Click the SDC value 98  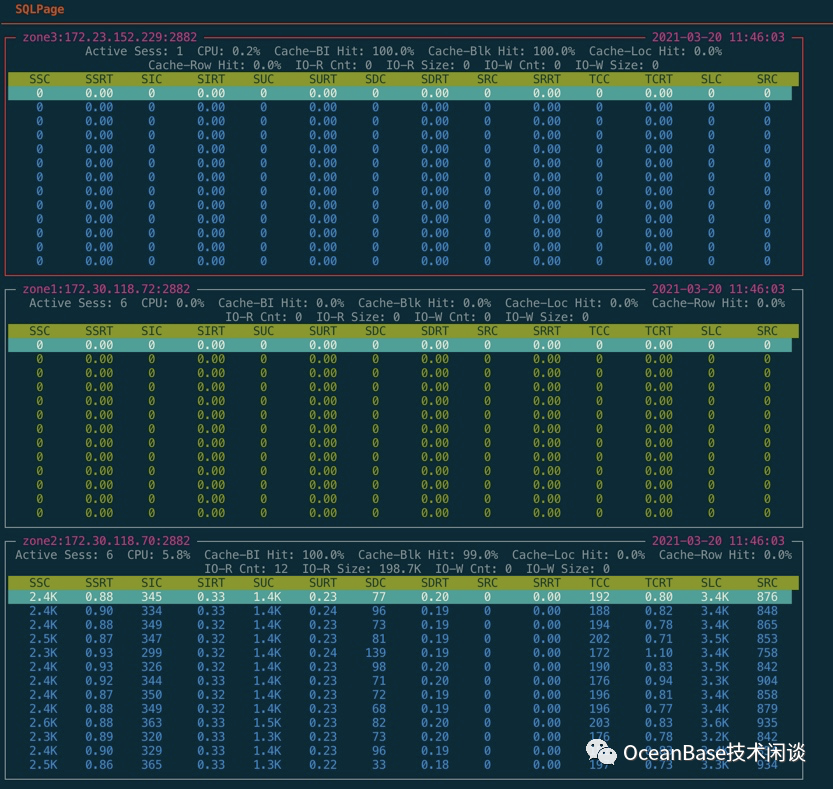[379, 667]
